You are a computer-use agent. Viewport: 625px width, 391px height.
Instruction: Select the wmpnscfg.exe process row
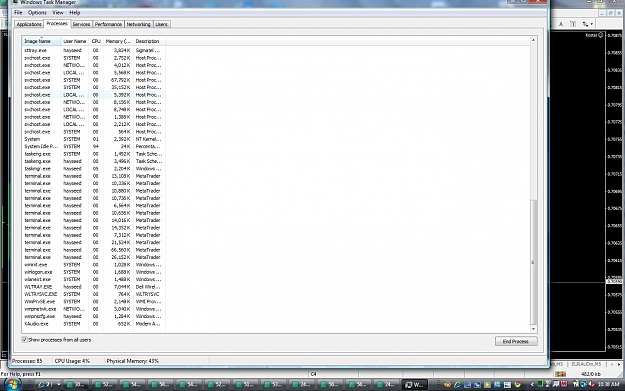[x=94, y=316]
